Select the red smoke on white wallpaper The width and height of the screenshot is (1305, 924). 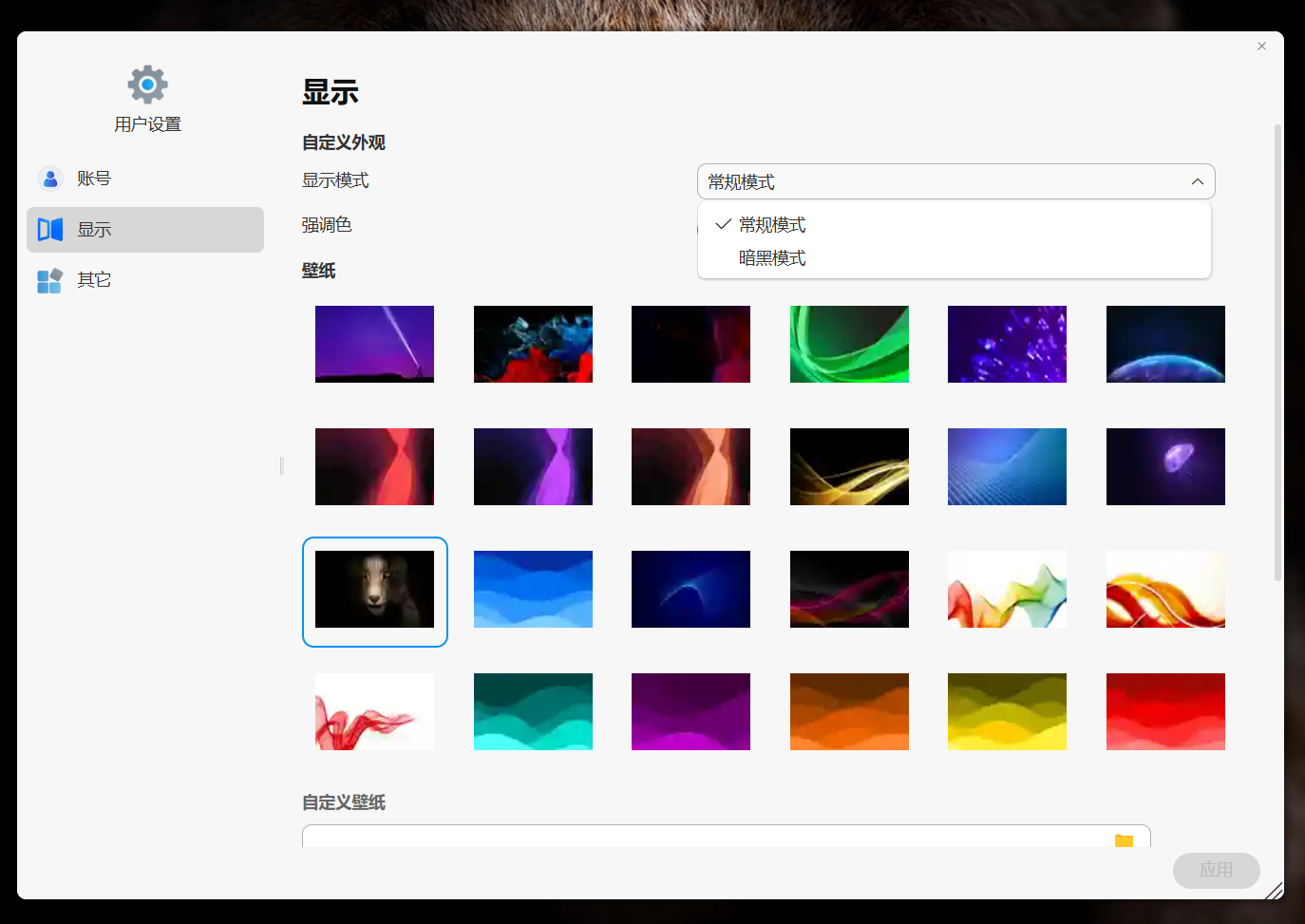click(374, 711)
